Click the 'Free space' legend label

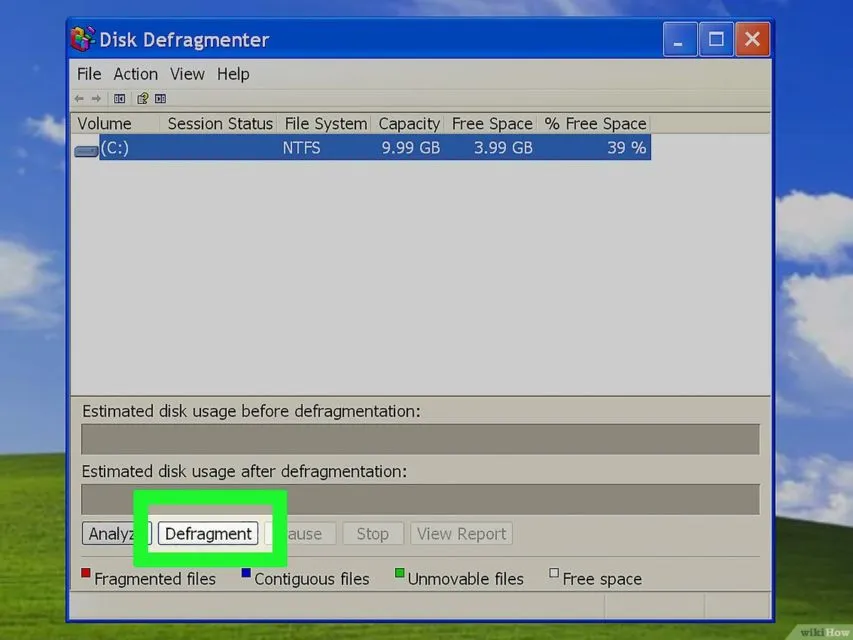pos(602,579)
